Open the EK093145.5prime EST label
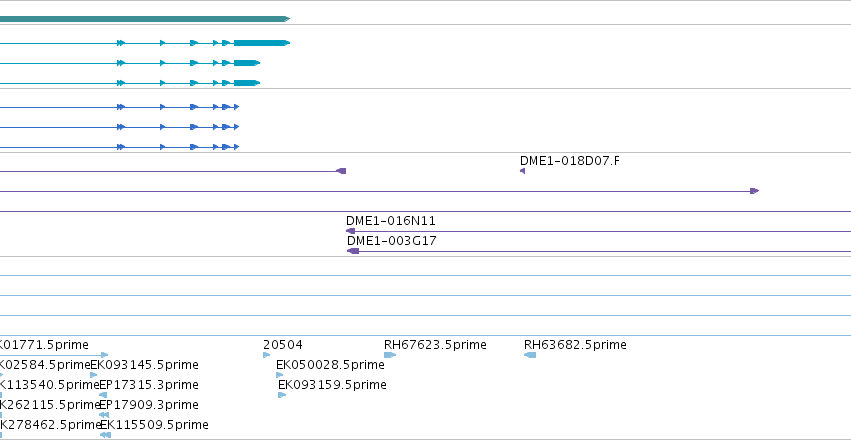Screen dimensions: 851x440 (x=144, y=365)
